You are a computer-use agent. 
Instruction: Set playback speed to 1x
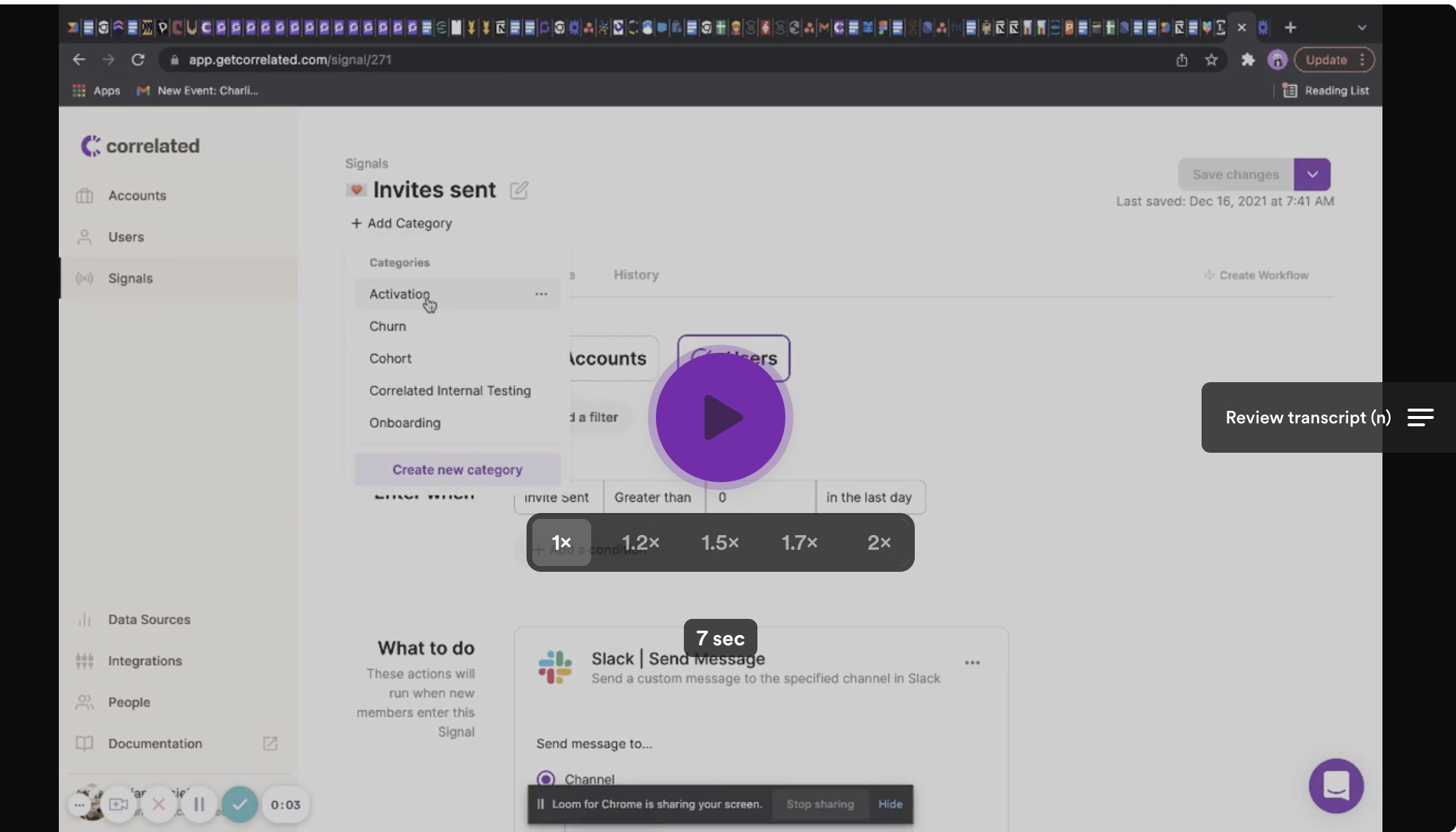click(x=561, y=542)
